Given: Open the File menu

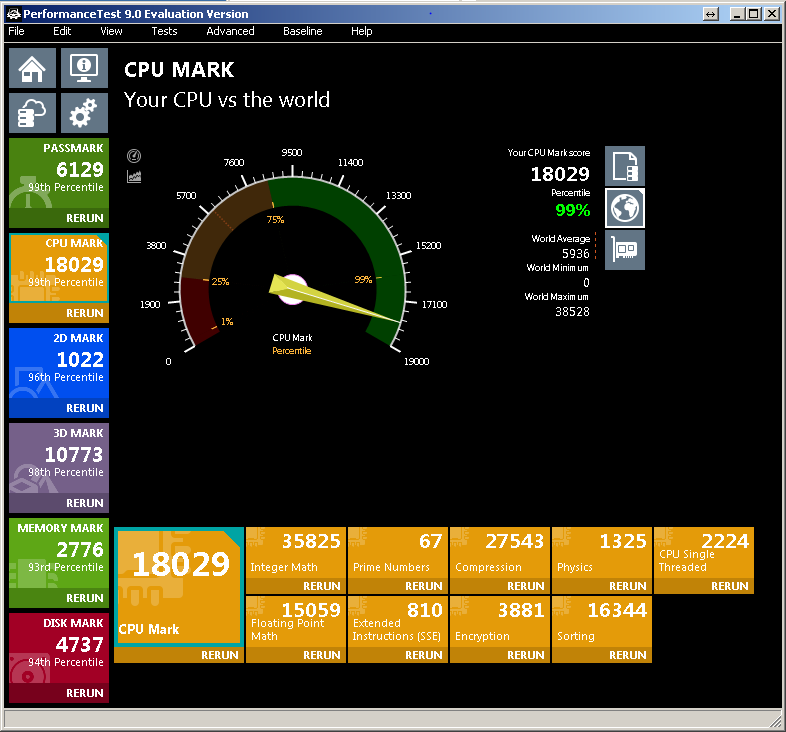Looking at the screenshot, I should (17, 31).
